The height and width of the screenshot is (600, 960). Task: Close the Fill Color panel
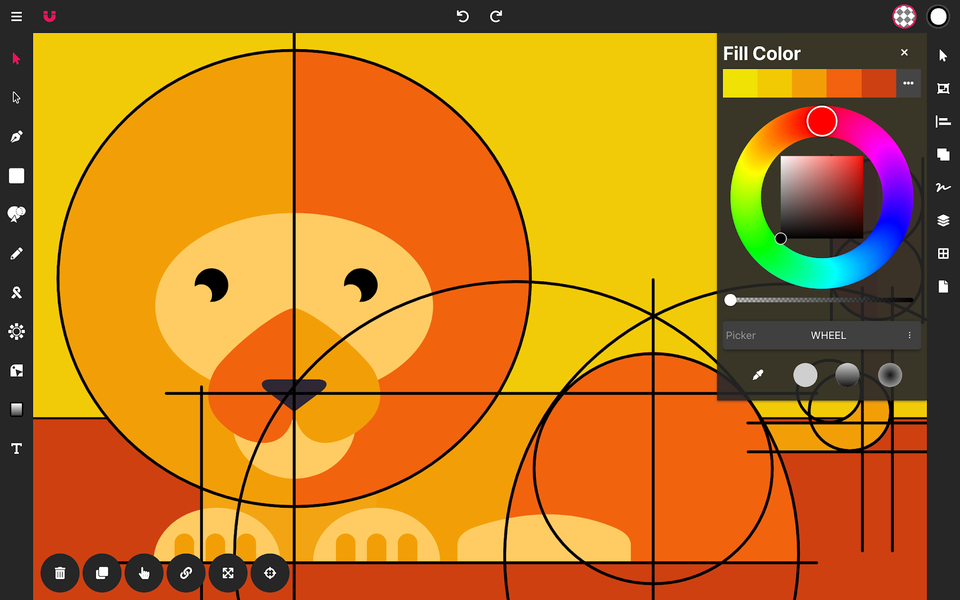tap(904, 53)
